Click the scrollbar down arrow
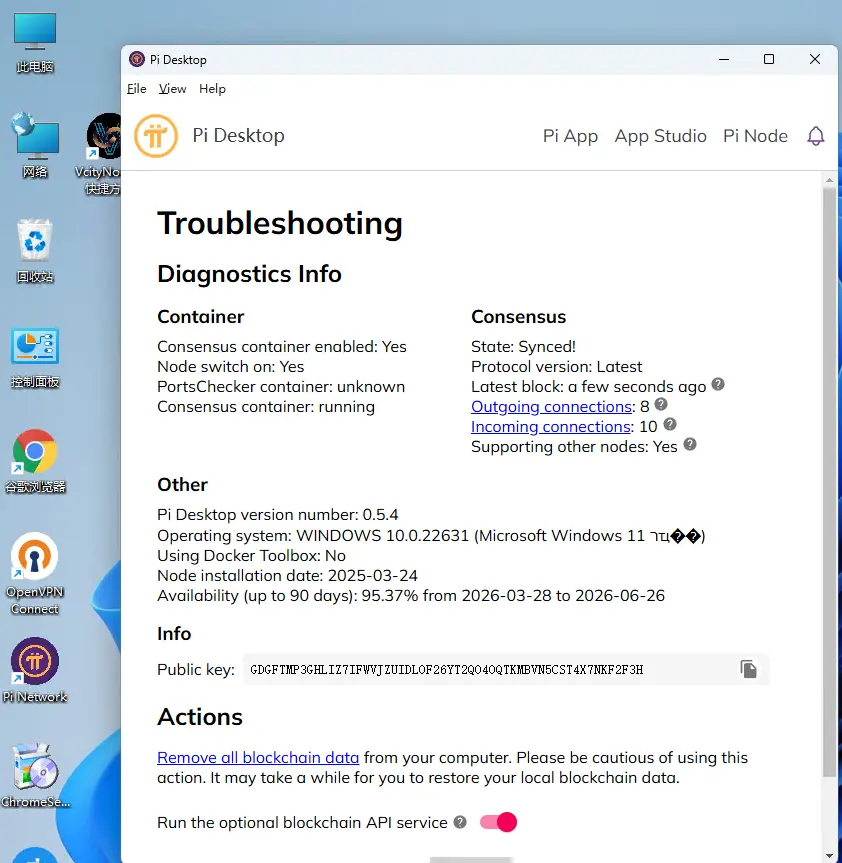 pyautogui.click(x=829, y=855)
